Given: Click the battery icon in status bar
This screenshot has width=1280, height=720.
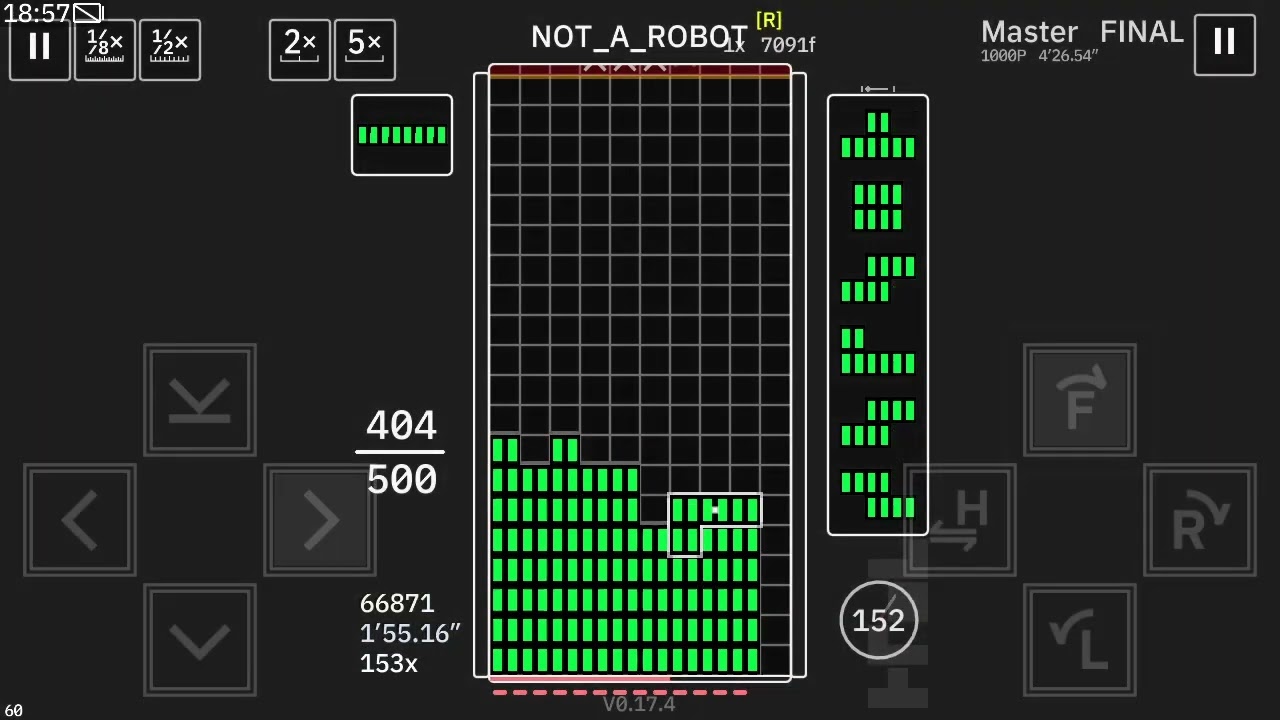Looking at the screenshot, I should [x=88, y=13].
